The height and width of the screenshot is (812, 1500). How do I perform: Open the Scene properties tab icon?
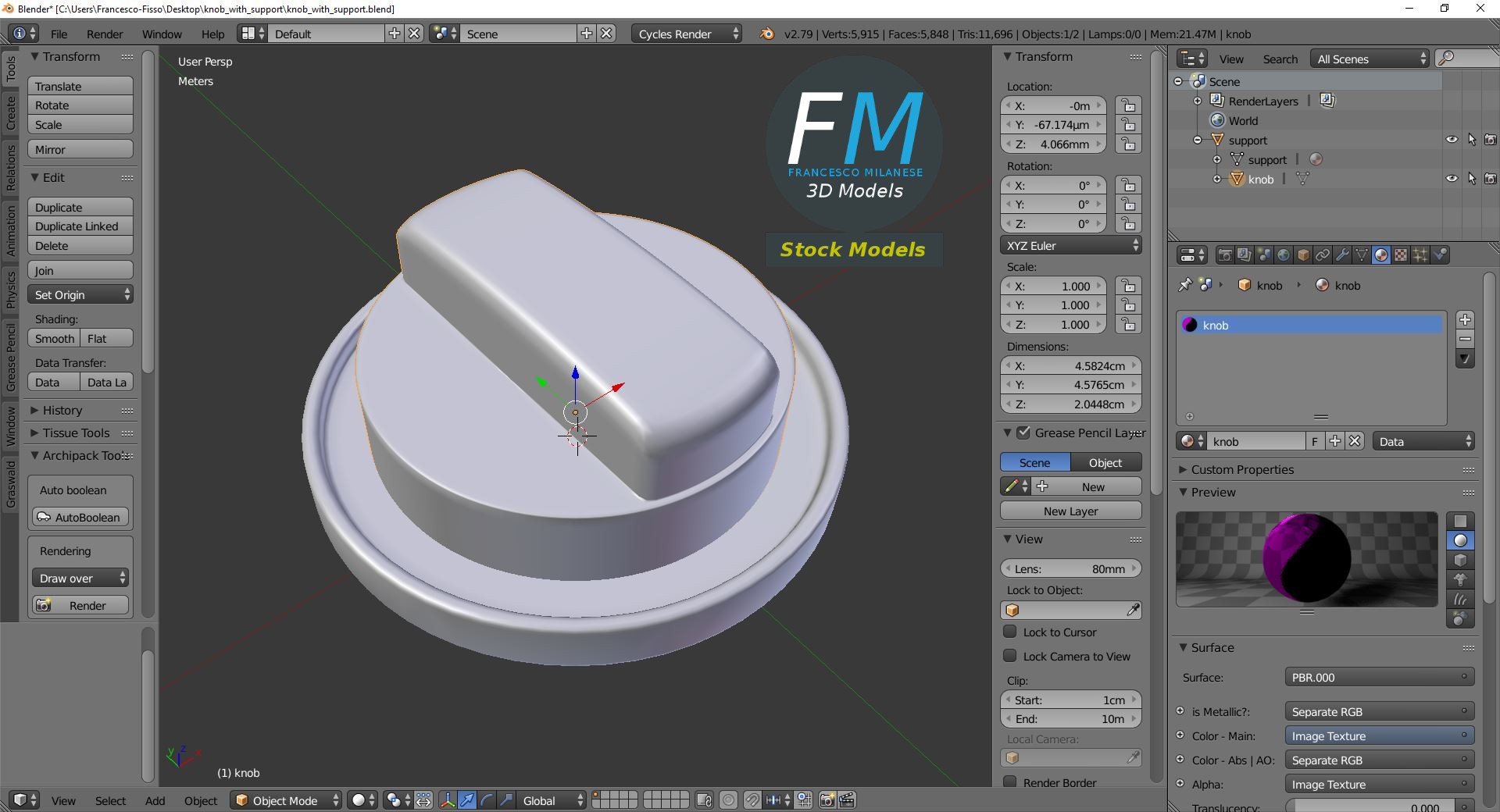[x=1264, y=255]
